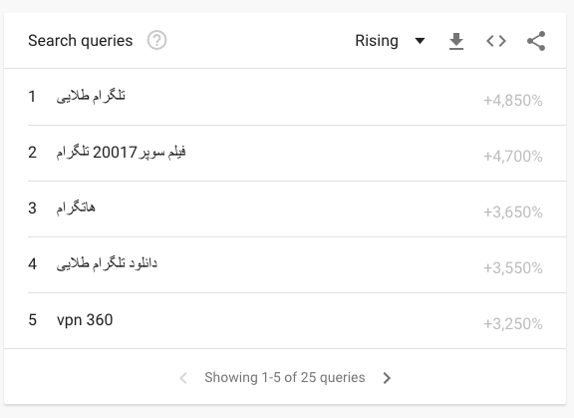Expand the Rising dropdown arrow

[x=420, y=41]
